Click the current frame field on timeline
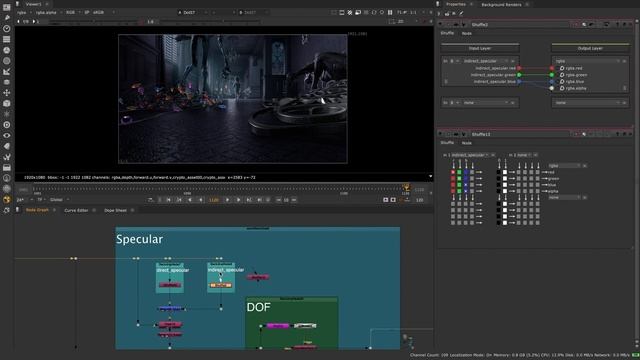Screen dimensions: 640x360 point(214,200)
